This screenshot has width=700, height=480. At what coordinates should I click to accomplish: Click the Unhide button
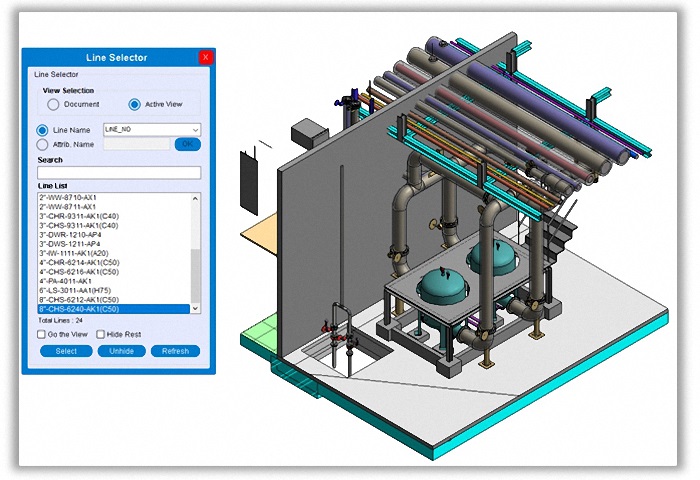(x=122, y=351)
